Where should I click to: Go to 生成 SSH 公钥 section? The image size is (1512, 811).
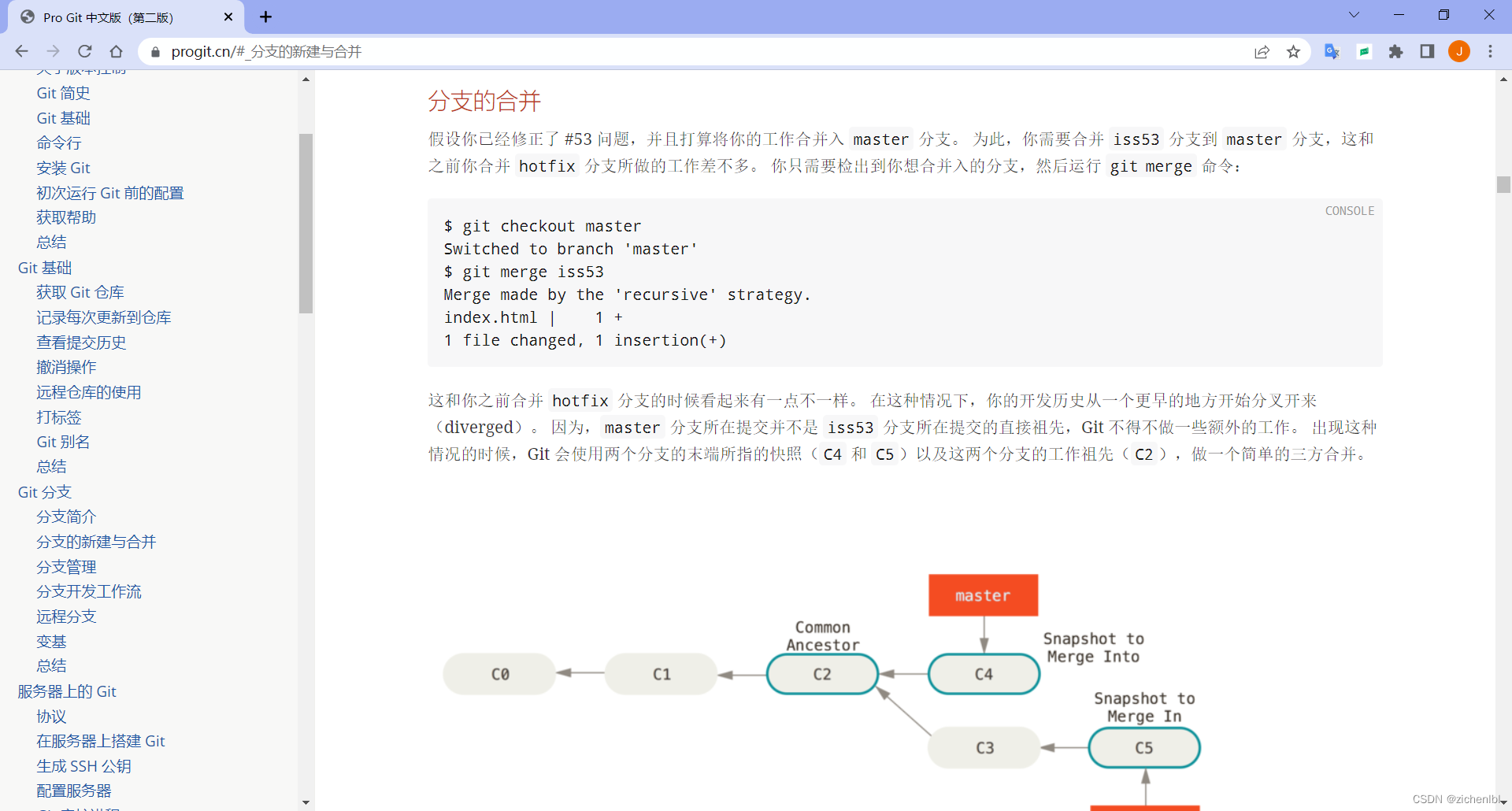(83, 766)
